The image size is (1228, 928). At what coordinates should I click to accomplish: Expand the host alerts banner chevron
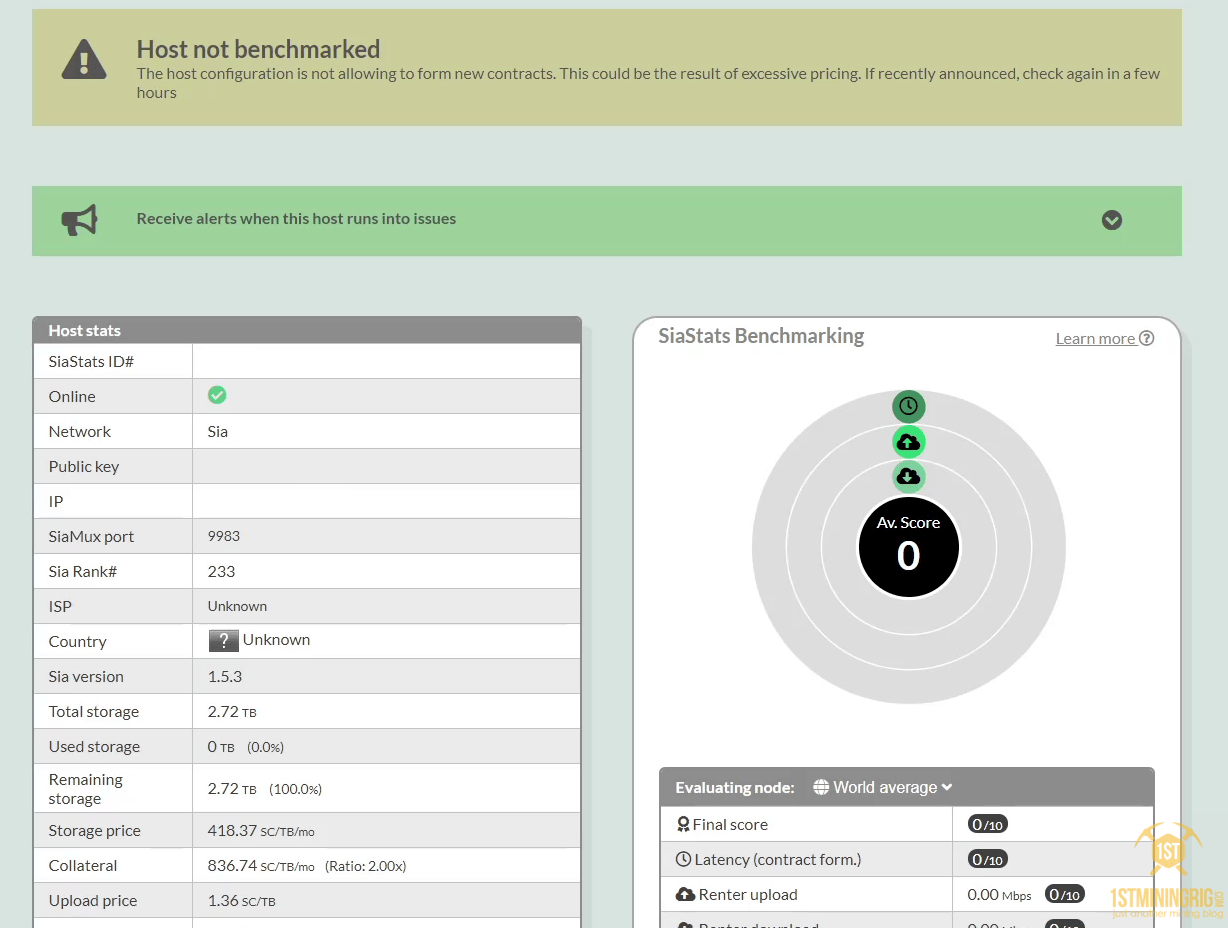[1112, 220]
